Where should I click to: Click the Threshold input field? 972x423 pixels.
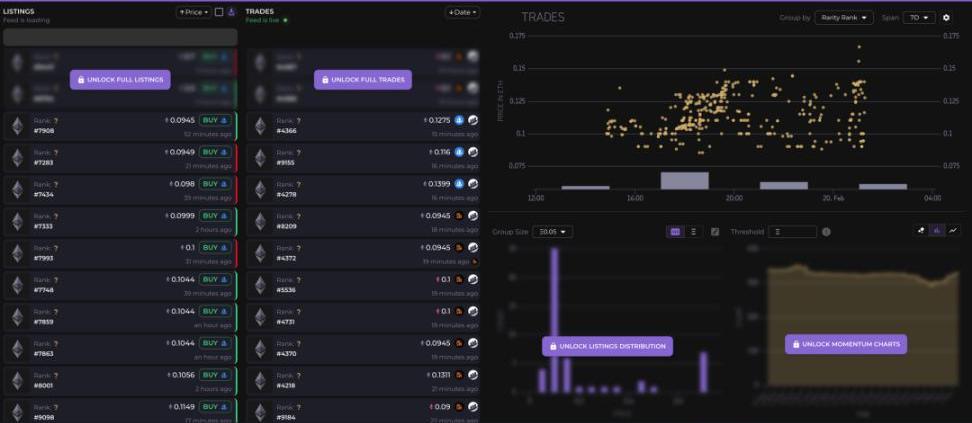tap(793, 232)
